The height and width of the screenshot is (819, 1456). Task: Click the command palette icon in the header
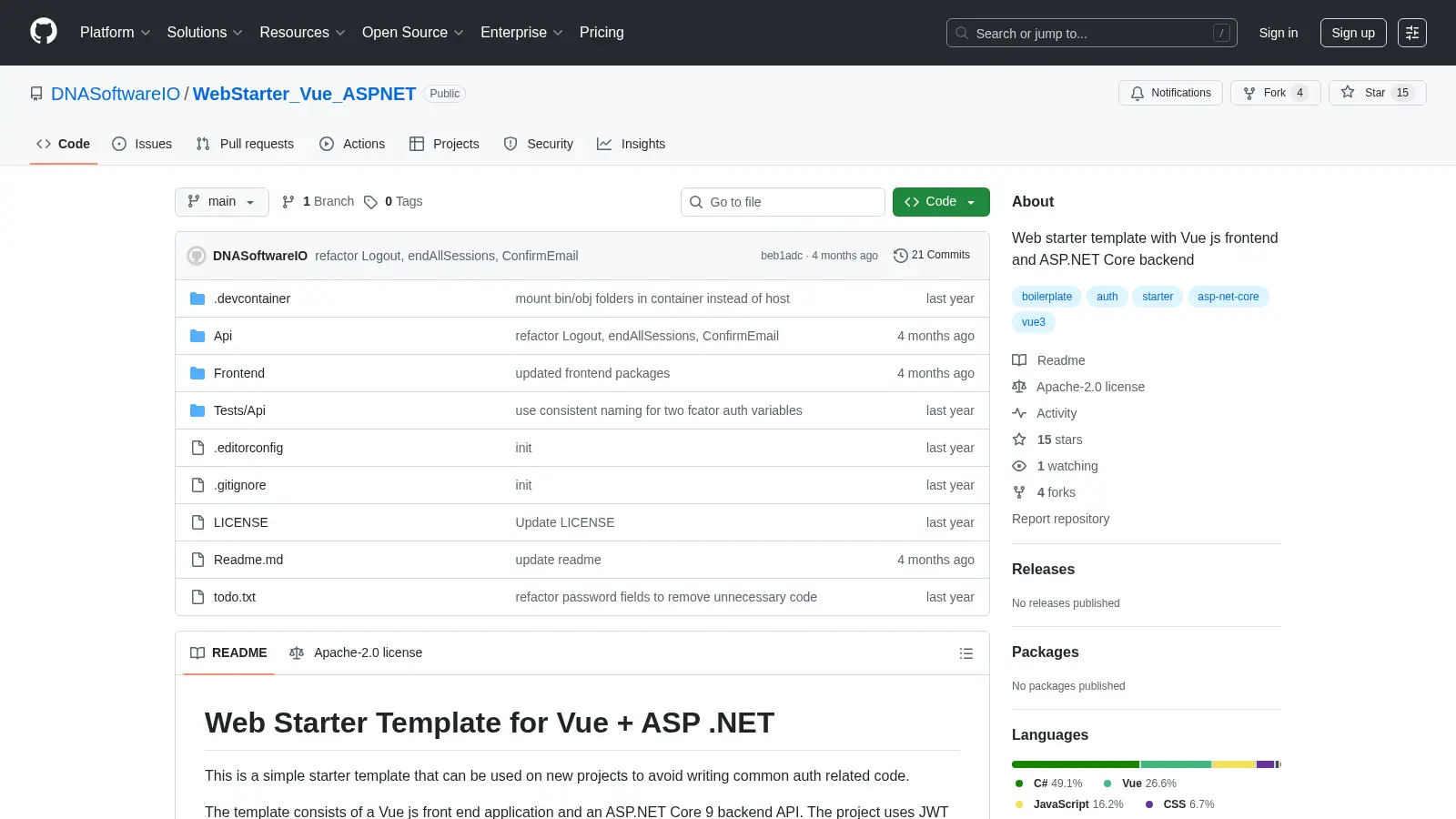coord(1412,33)
